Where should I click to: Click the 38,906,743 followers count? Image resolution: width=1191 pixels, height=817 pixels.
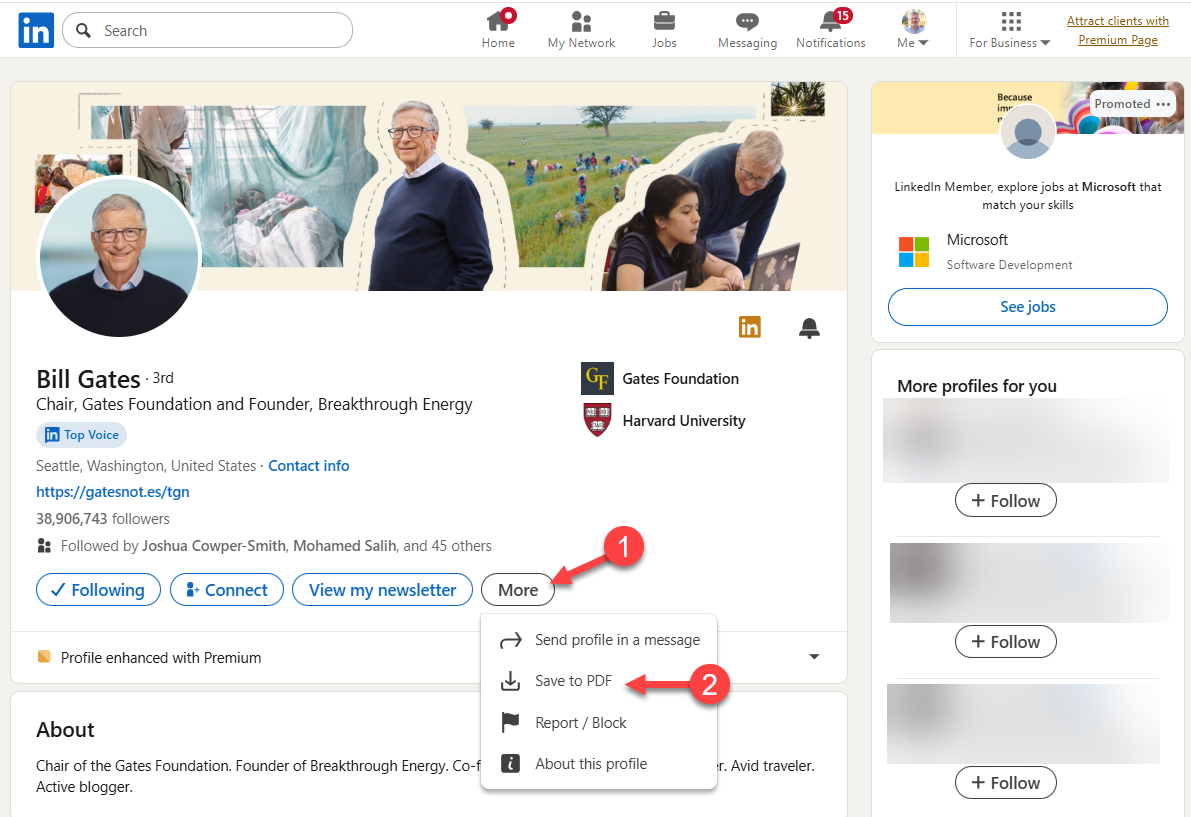pos(103,519)
